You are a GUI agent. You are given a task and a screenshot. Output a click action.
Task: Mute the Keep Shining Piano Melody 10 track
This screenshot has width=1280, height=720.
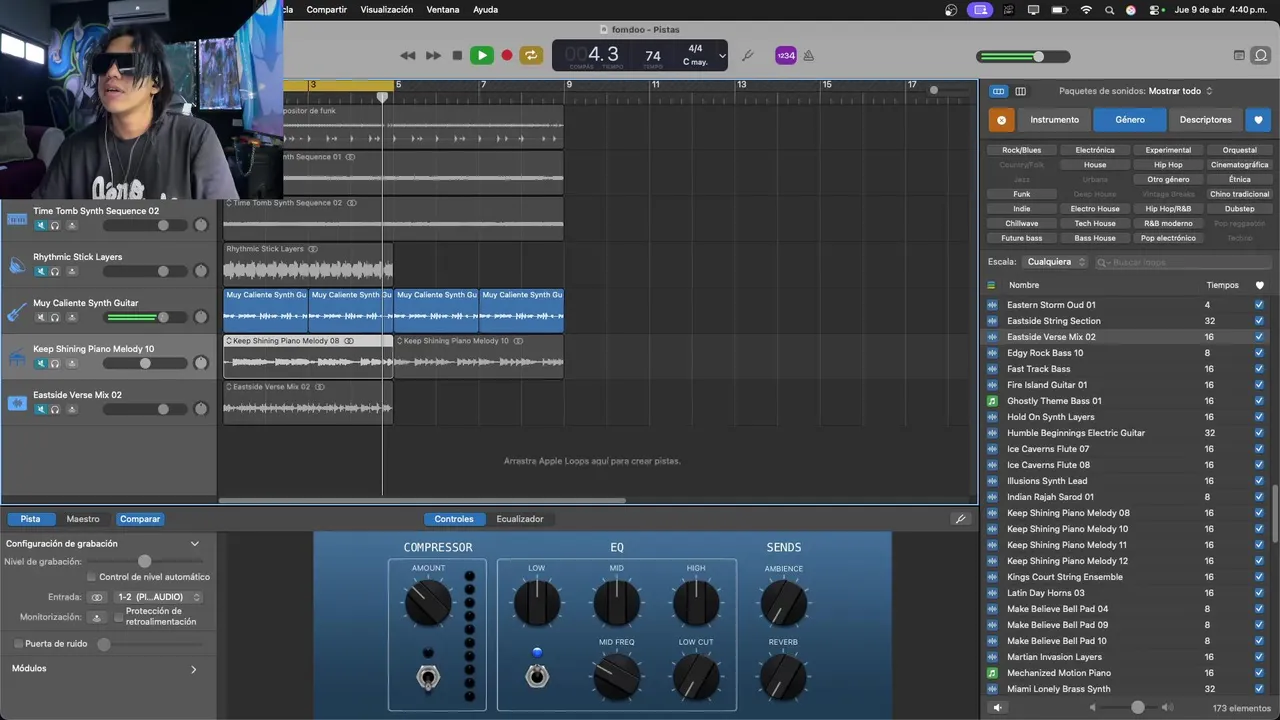click(x=41, y=363)
